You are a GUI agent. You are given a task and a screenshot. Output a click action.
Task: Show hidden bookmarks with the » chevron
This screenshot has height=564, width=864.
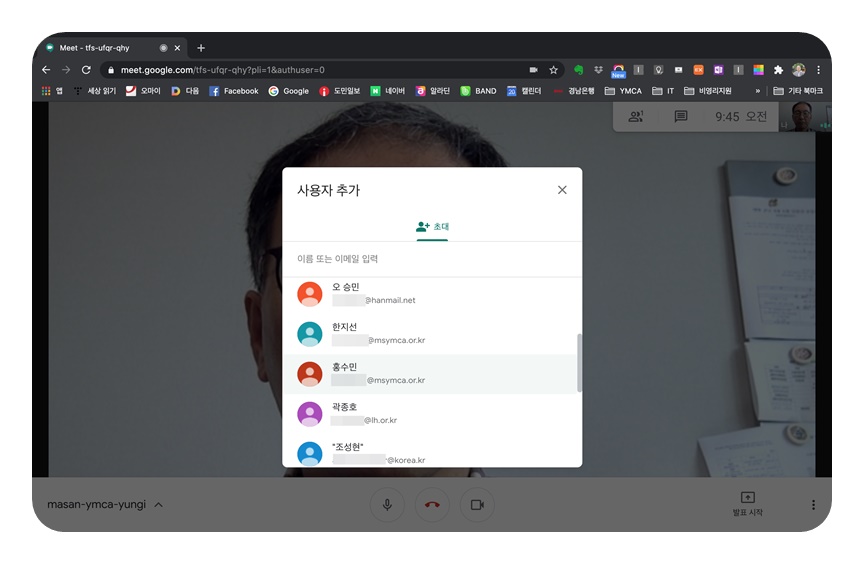(758, 91)
